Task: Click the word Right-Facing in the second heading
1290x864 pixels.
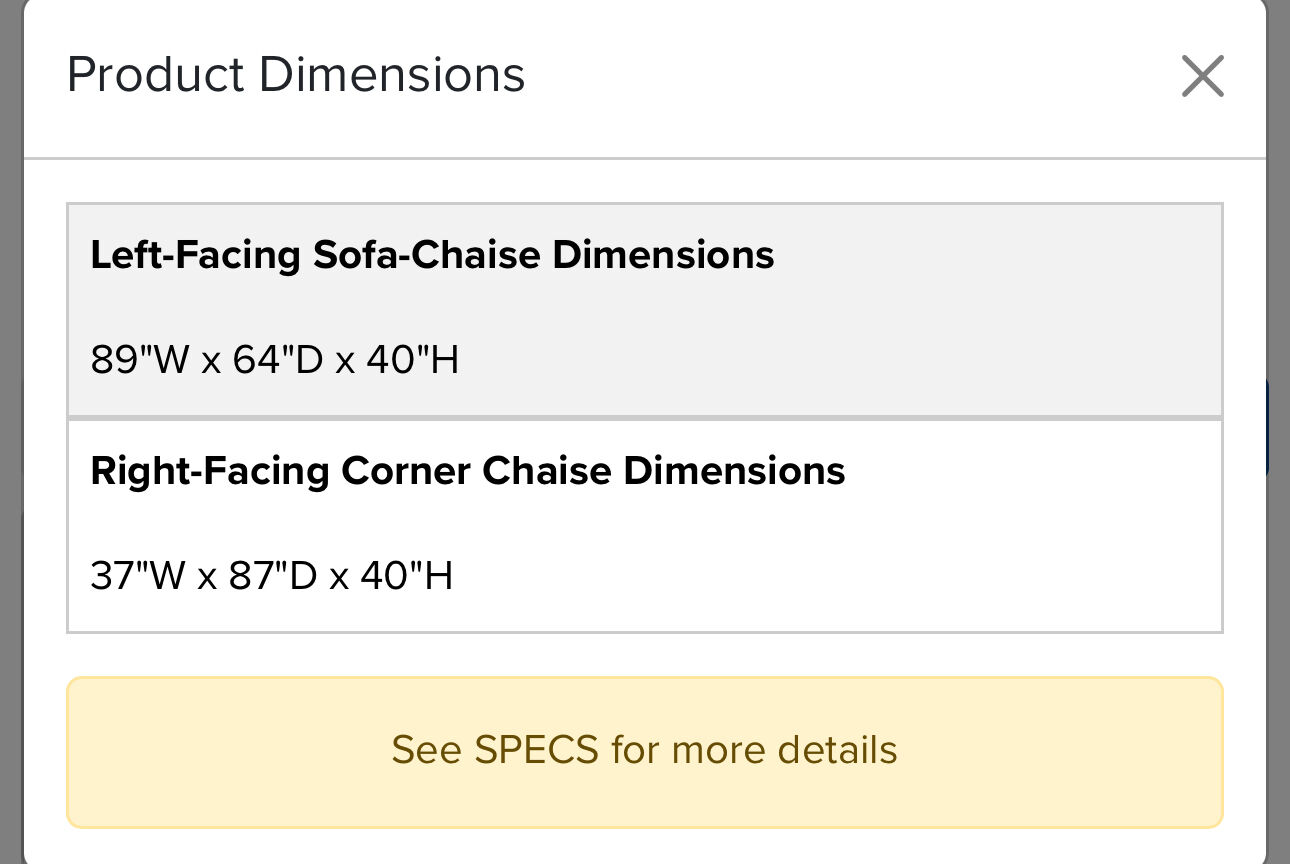Action: click(210, 471)
